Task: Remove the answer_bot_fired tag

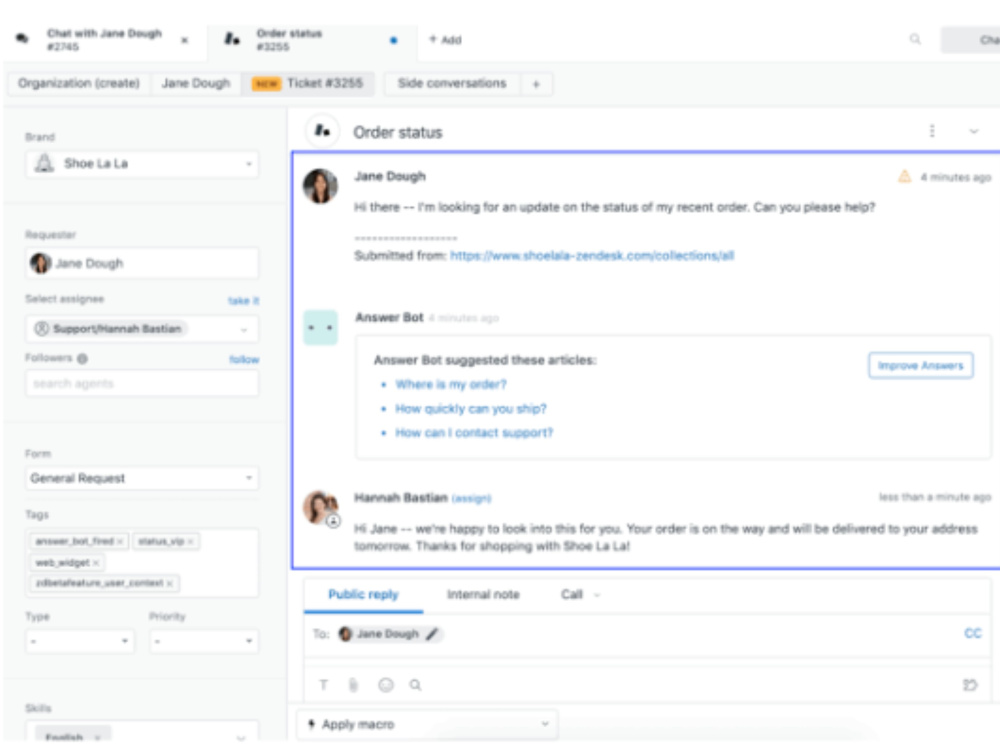Action: click(120, 541)
